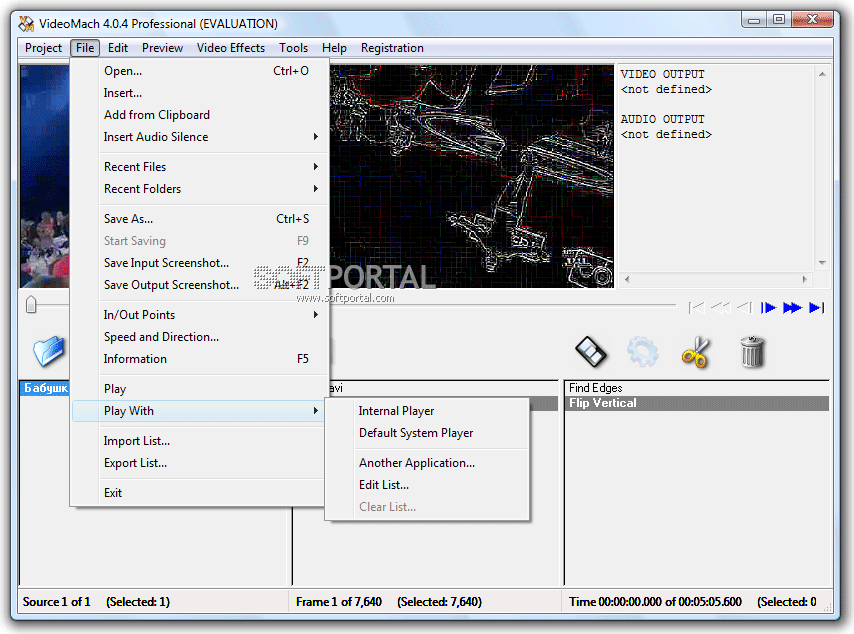Select Save Output Screenshot...

200,285
